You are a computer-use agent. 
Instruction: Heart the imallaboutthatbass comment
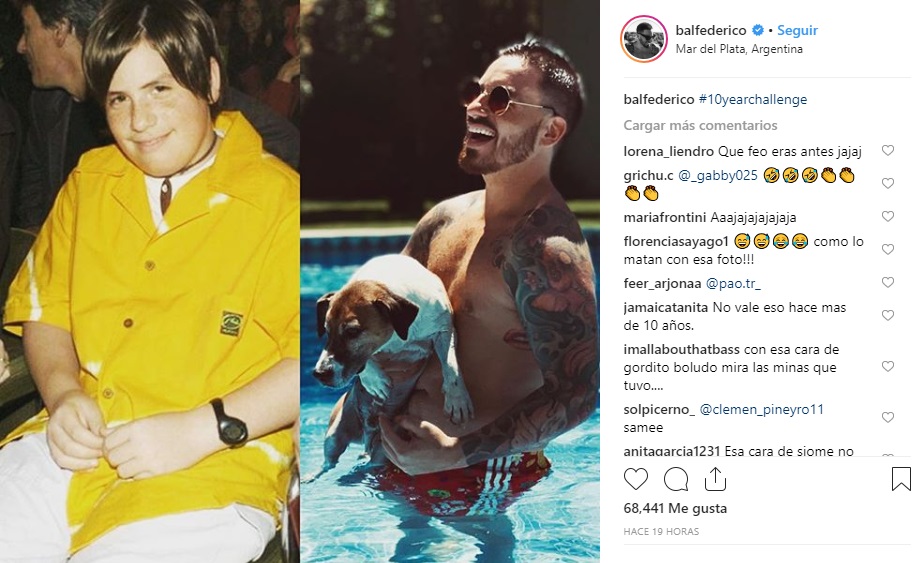pos(888,366)
